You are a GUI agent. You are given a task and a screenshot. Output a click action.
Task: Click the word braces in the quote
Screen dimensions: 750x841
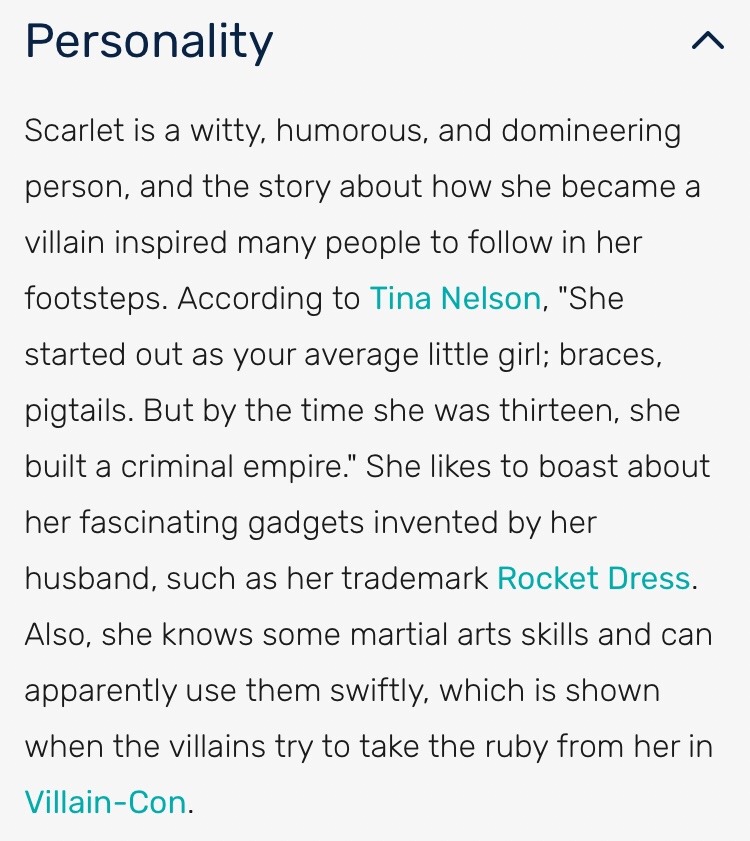(x=611, y=355)
